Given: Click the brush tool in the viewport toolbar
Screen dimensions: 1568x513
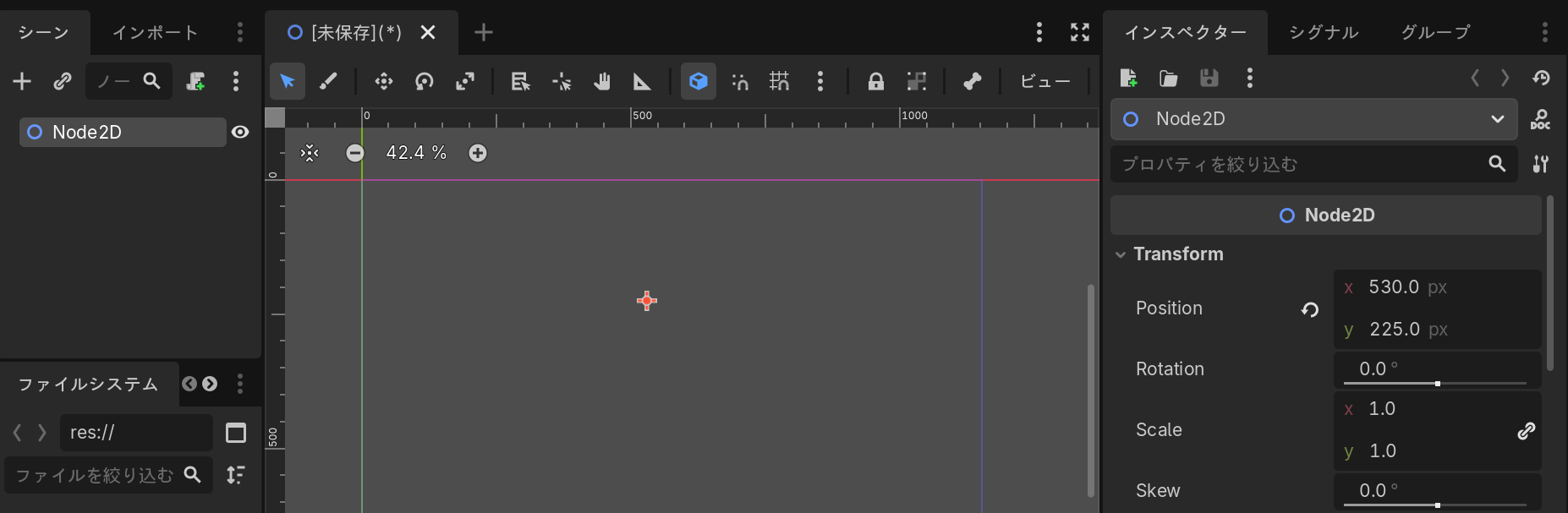Looking at the screenshot, I should [328, 81].
